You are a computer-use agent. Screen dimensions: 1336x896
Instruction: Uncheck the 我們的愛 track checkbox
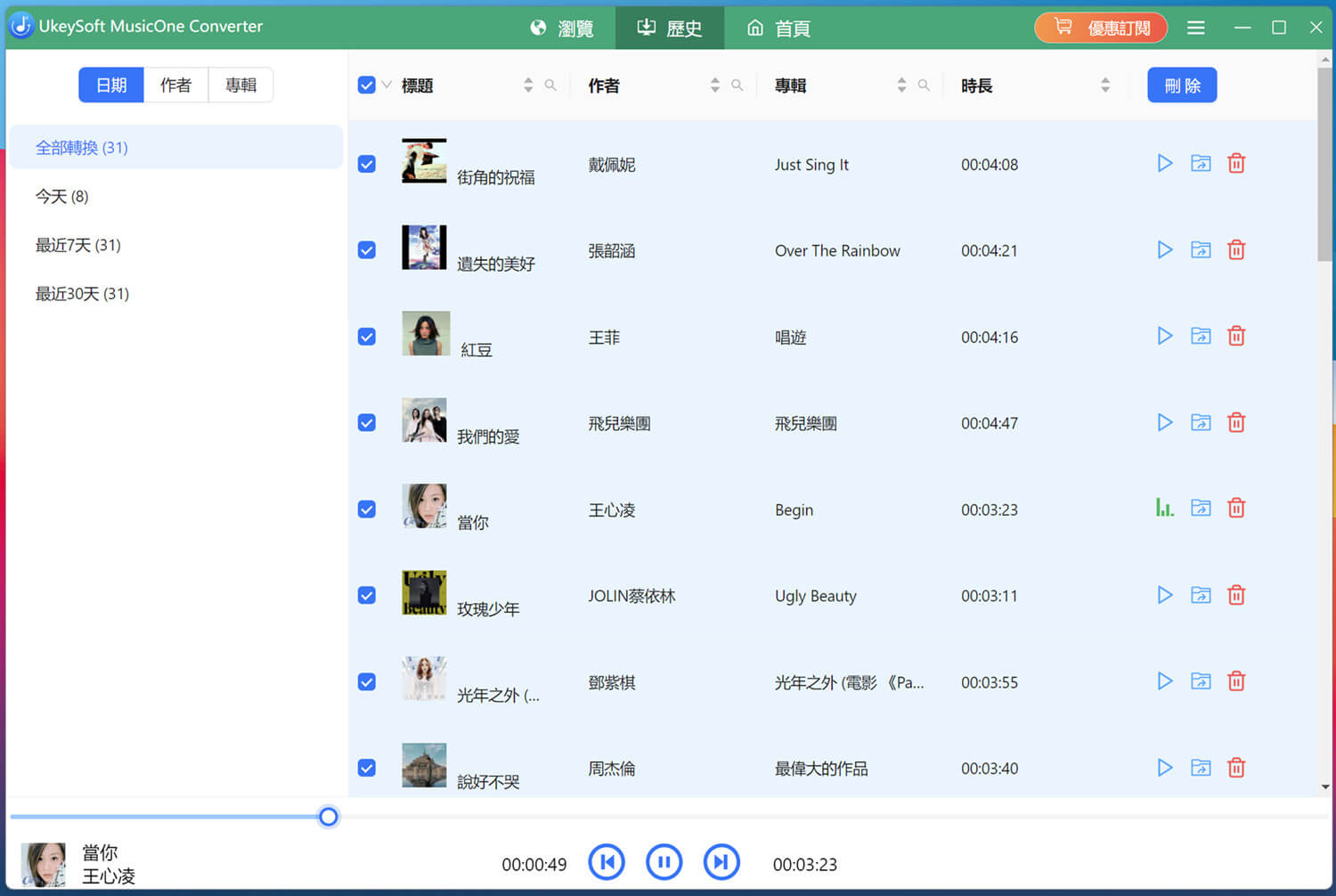click(366, 422)
